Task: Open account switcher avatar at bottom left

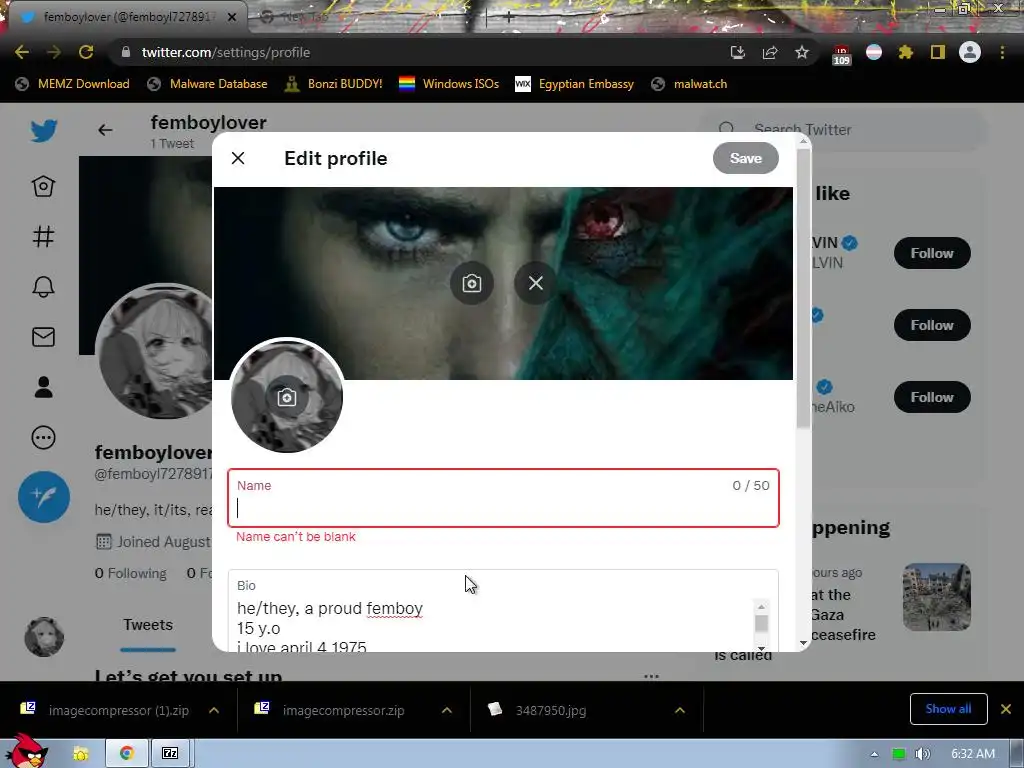Action: (44, 637)
